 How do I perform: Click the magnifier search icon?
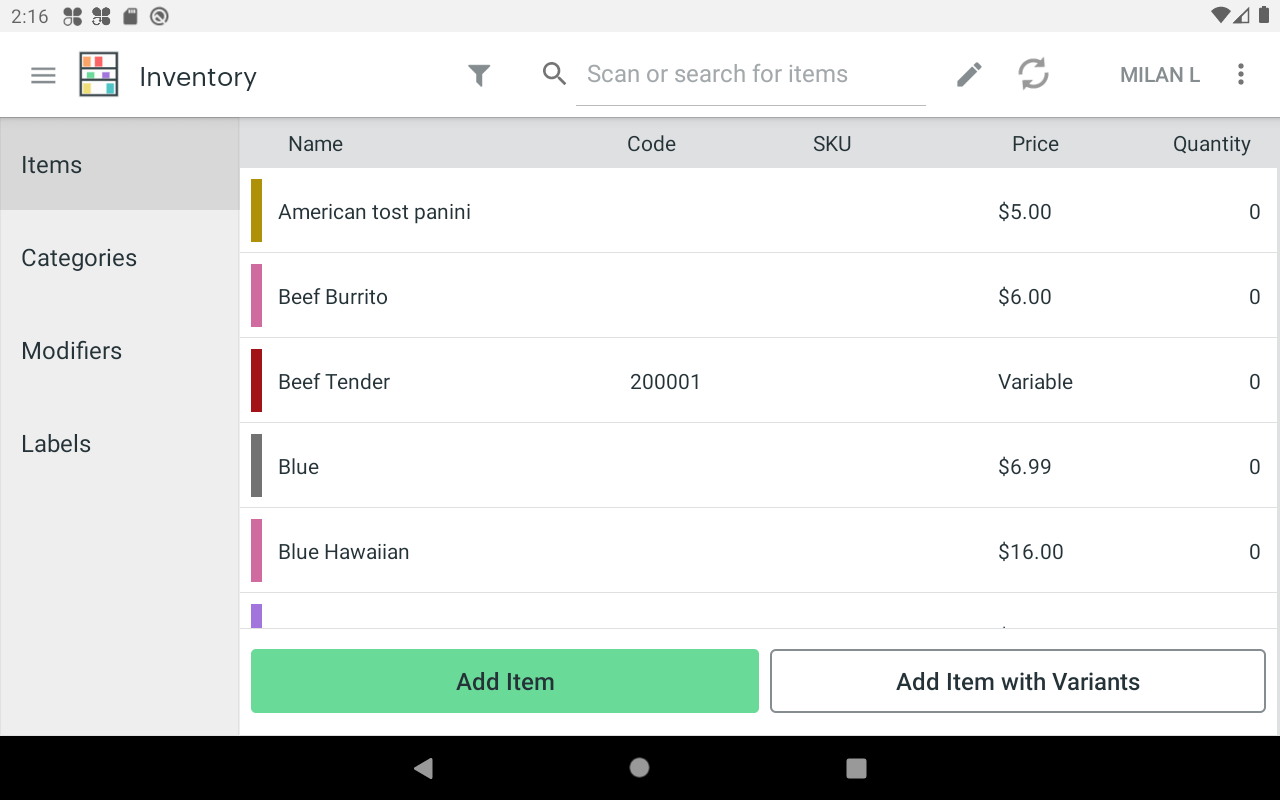click(554, 74)
